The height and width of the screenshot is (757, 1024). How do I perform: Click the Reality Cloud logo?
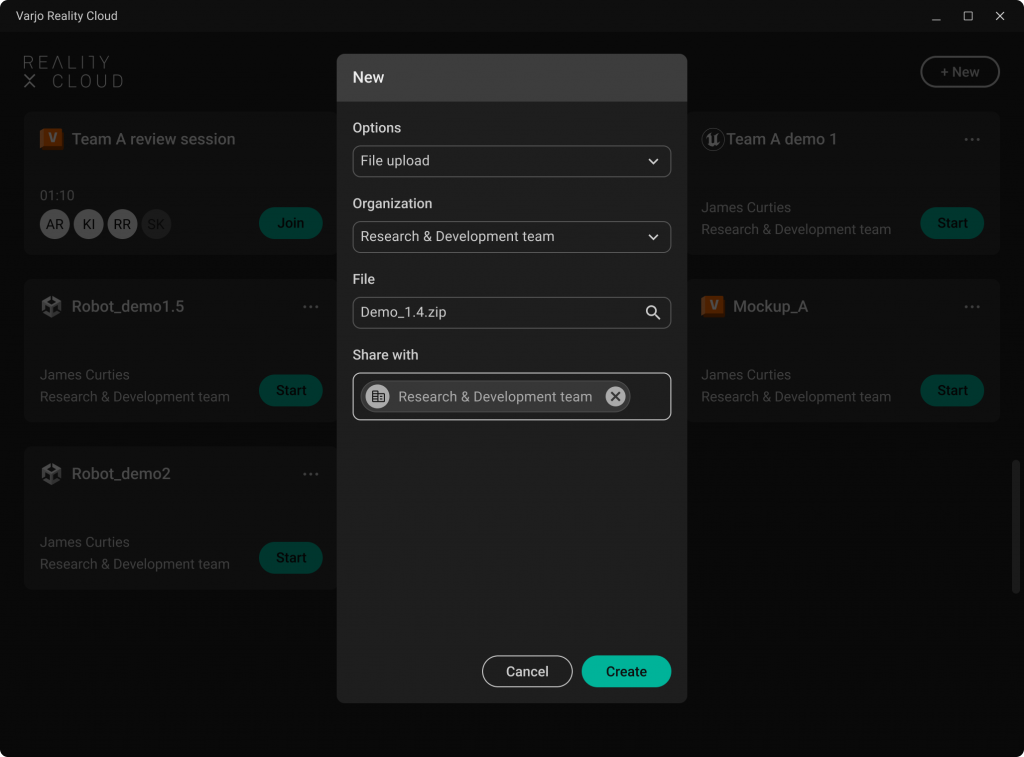(x=73, y=72)
